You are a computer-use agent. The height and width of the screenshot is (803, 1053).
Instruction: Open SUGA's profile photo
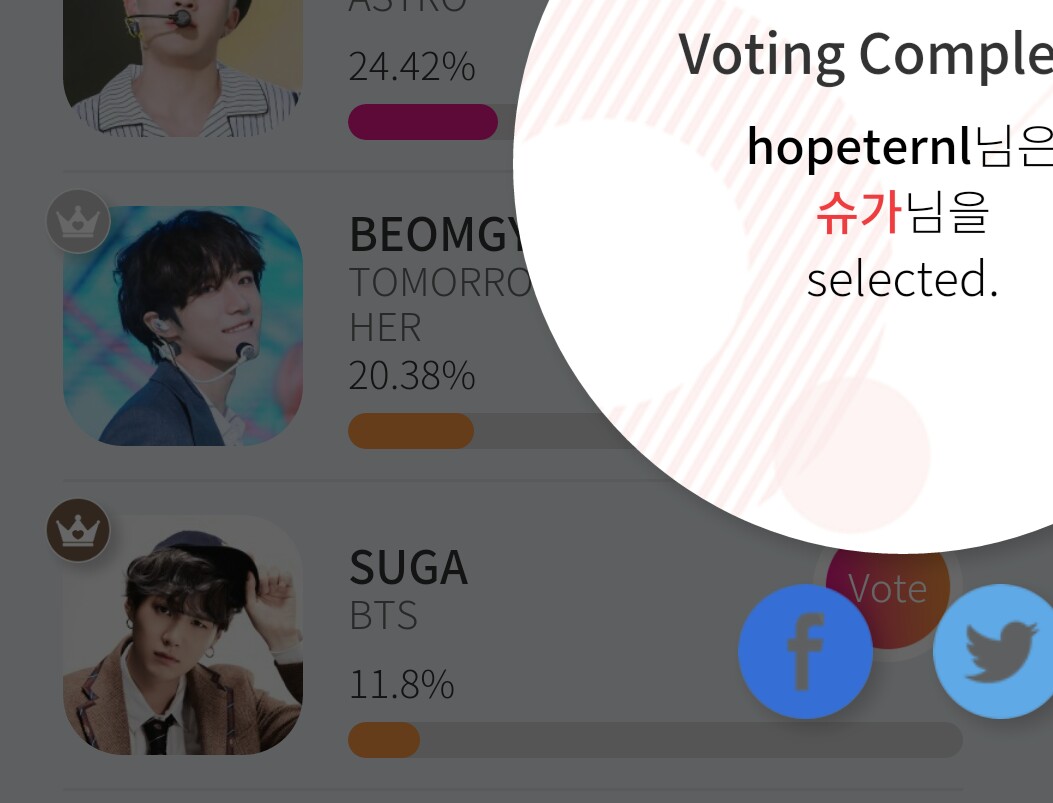pos(183,635)
